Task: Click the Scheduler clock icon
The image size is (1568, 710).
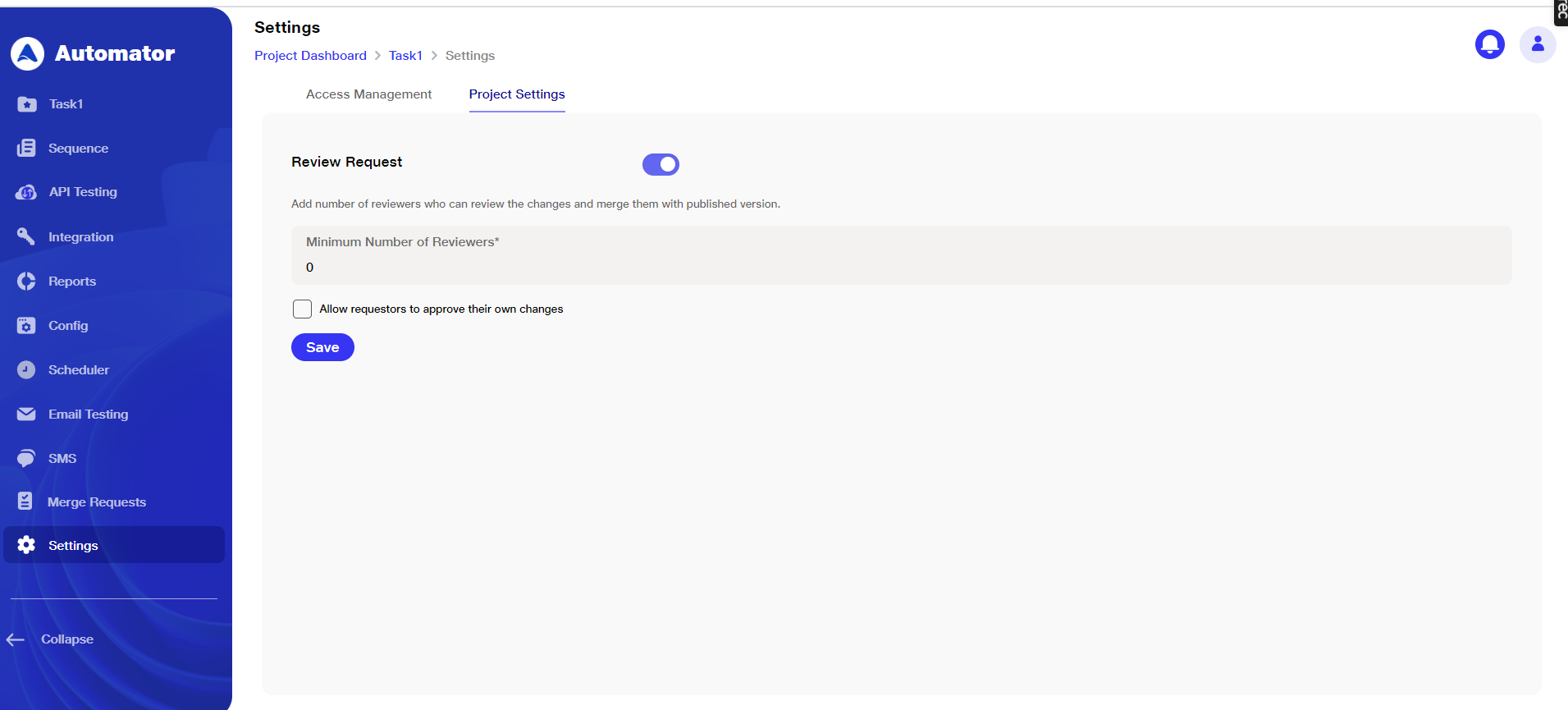Action: click(26, 369)
